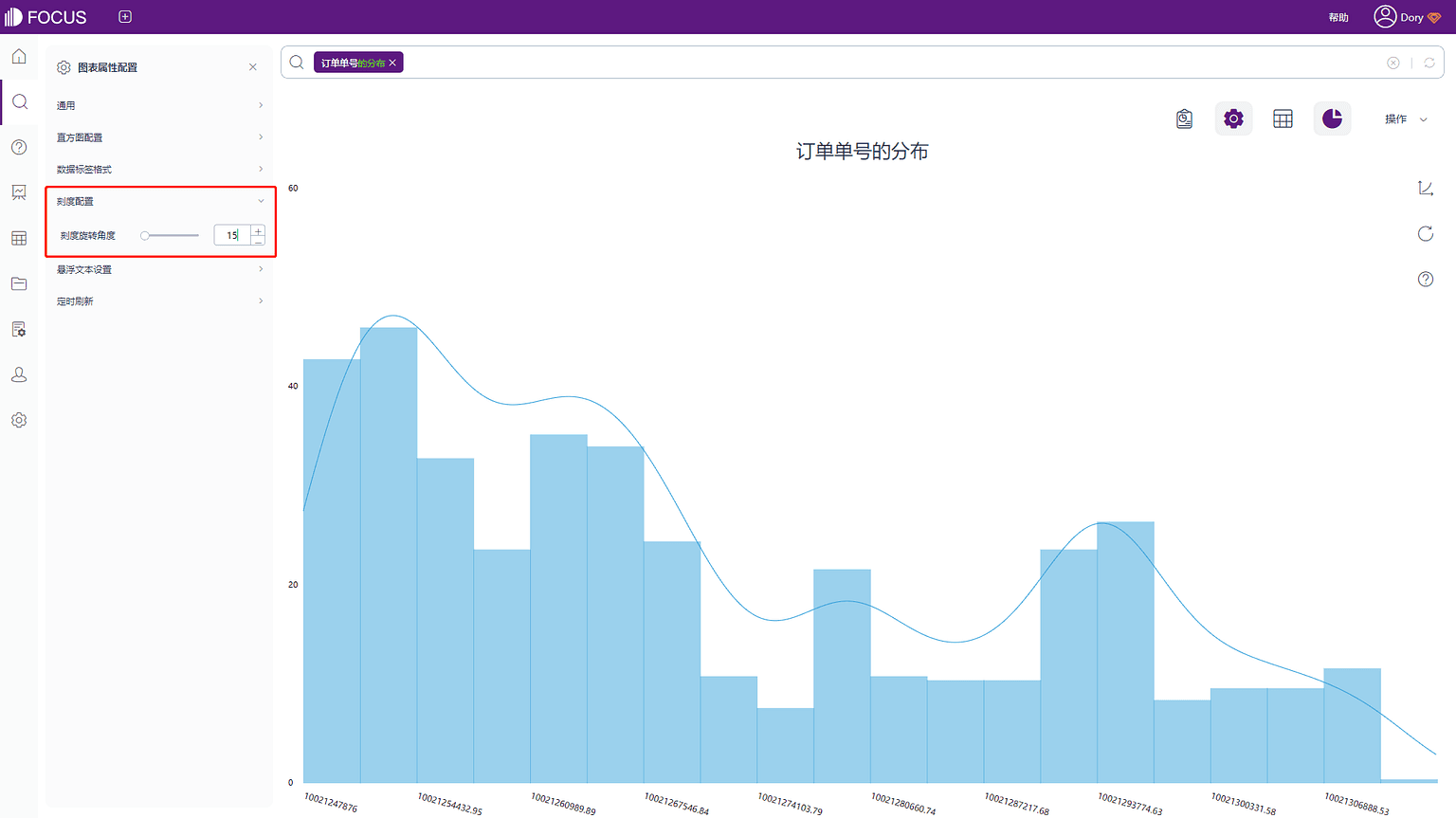The width and height of the screenshot is (1456, 818).
Task: Refresh the search with the reload icon
Action: [x=1429, y=63]
